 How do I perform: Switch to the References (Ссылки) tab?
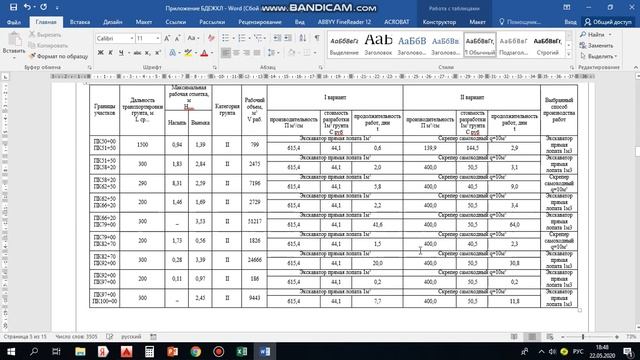click(176, 22)
